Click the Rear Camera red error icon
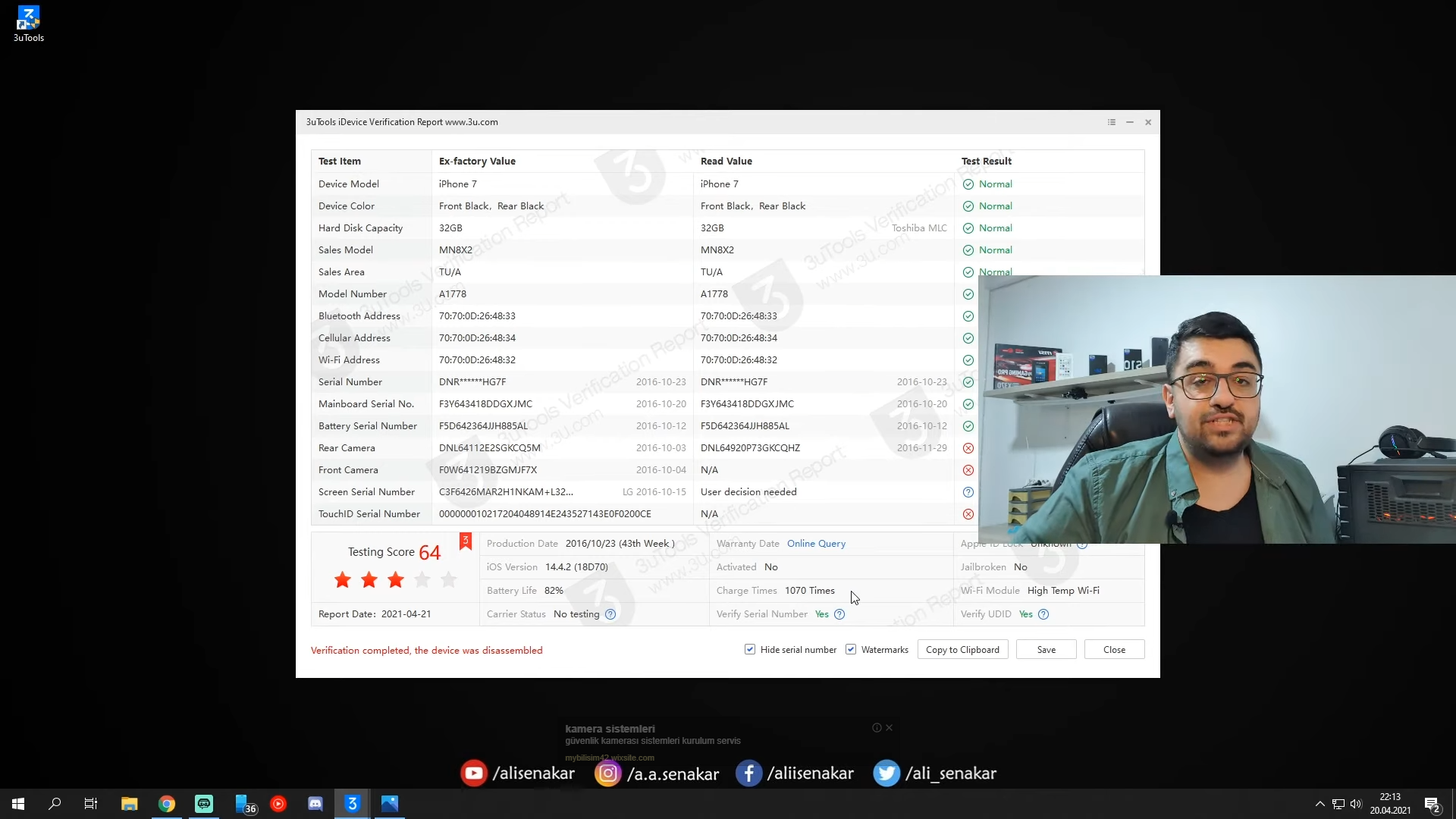This screenshot has width=1456, height=819. (968, 448)
